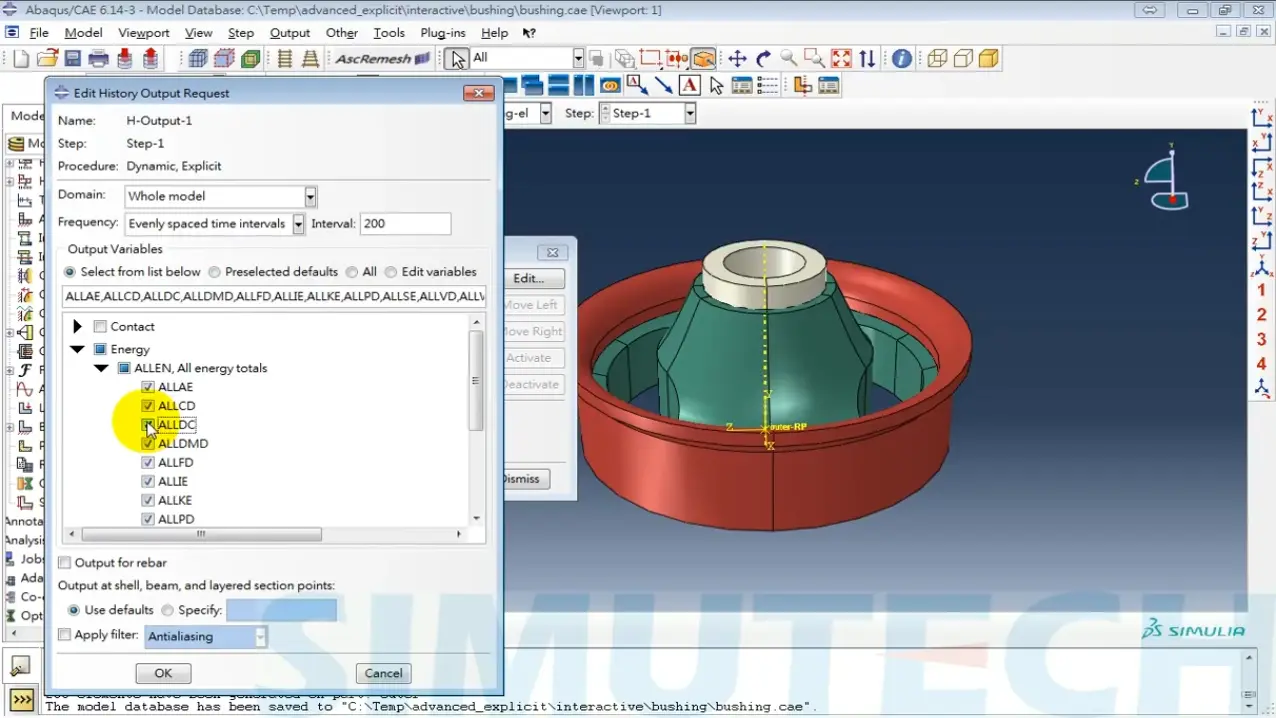Enable Output for rebar

coord(65,563)
